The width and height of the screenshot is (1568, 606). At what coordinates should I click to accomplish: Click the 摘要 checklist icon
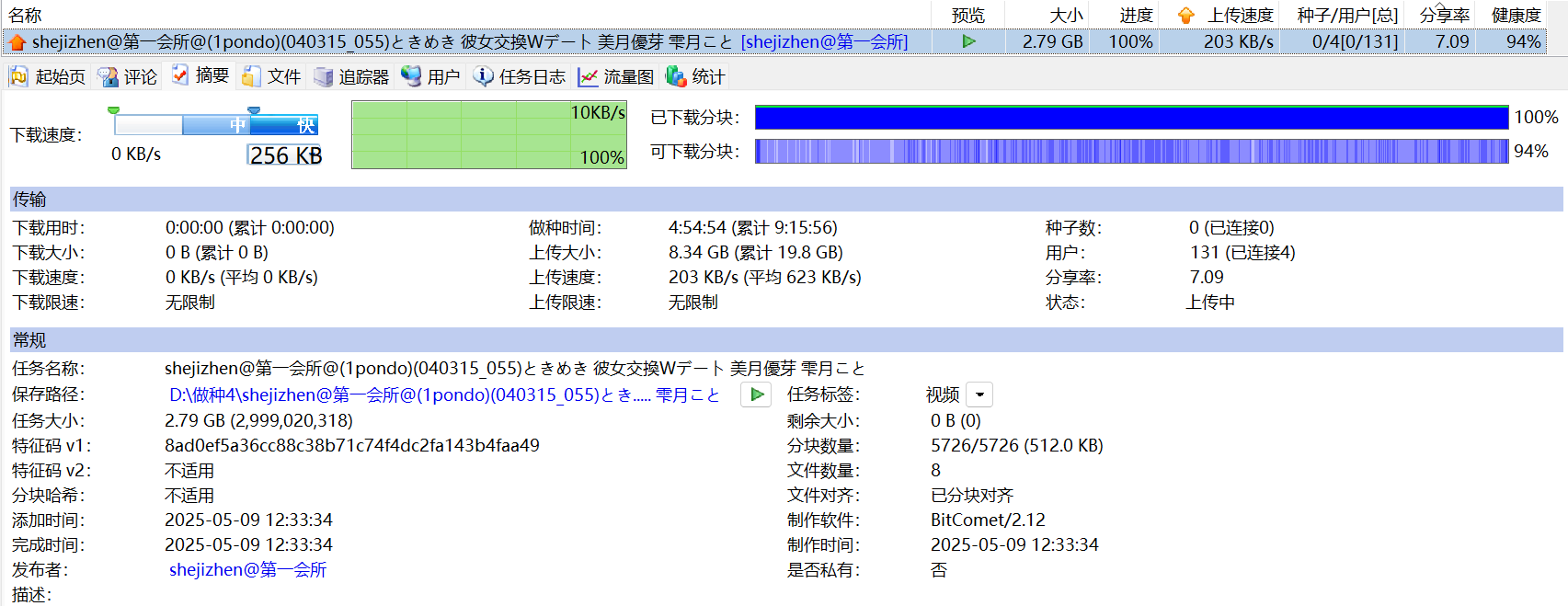pyautogui.click(x=180, y=74)
